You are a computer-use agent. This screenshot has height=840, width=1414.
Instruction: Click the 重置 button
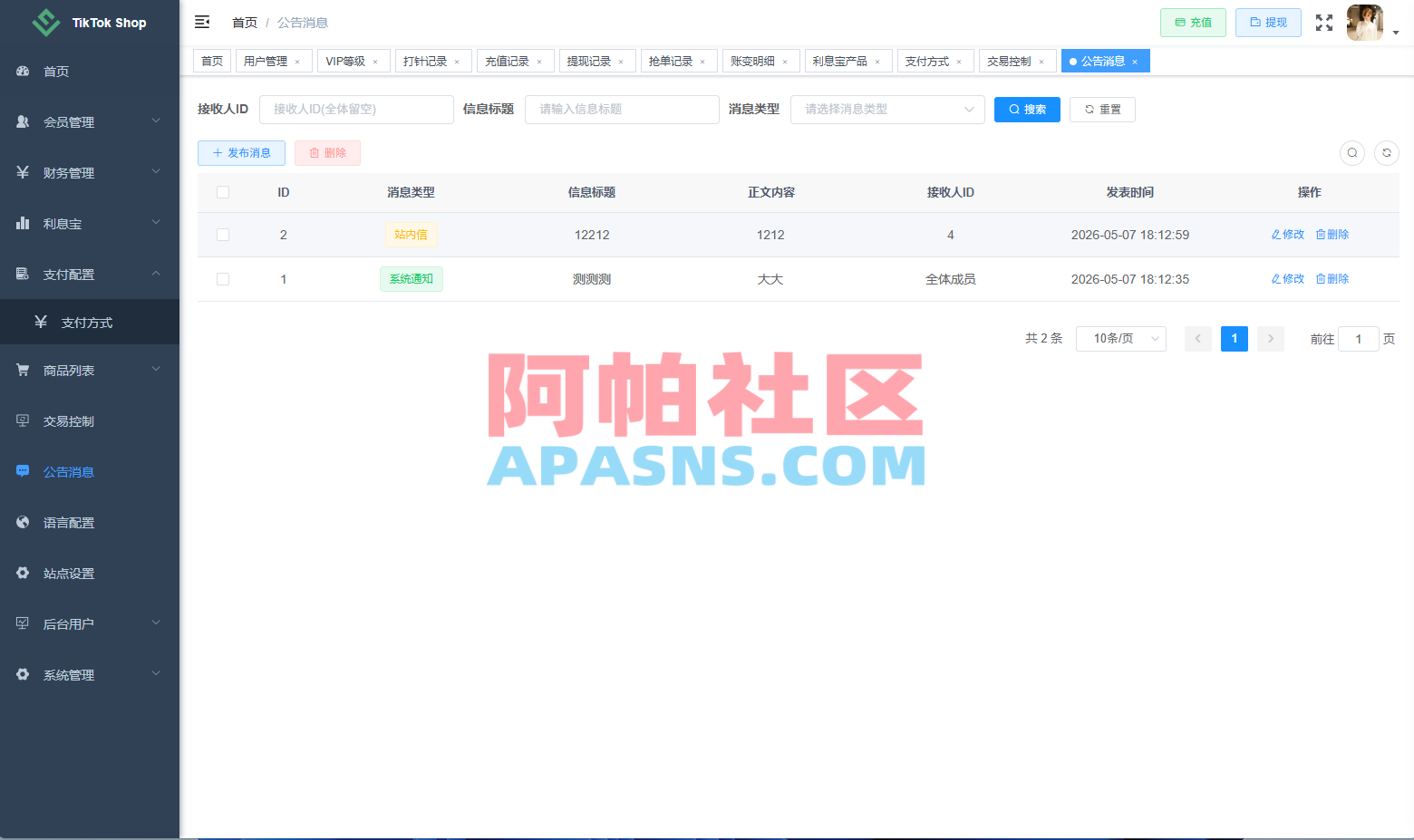pos(1102,110)
